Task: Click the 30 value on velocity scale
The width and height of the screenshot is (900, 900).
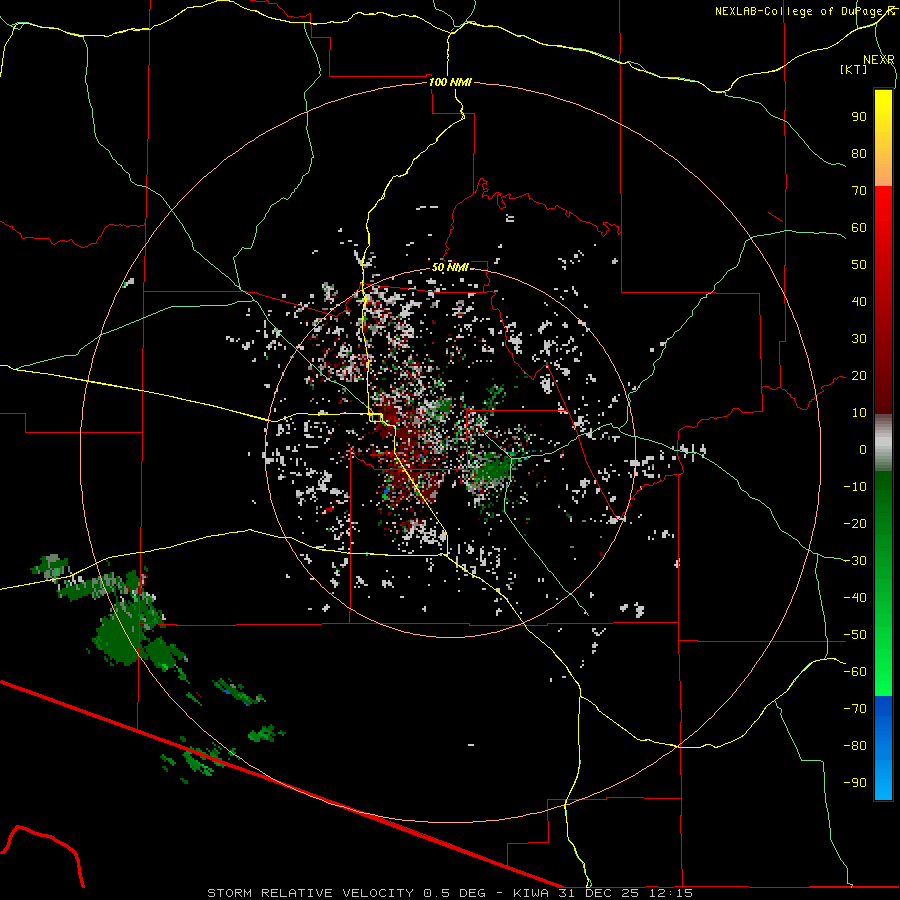Action: [x=859, y=339]
